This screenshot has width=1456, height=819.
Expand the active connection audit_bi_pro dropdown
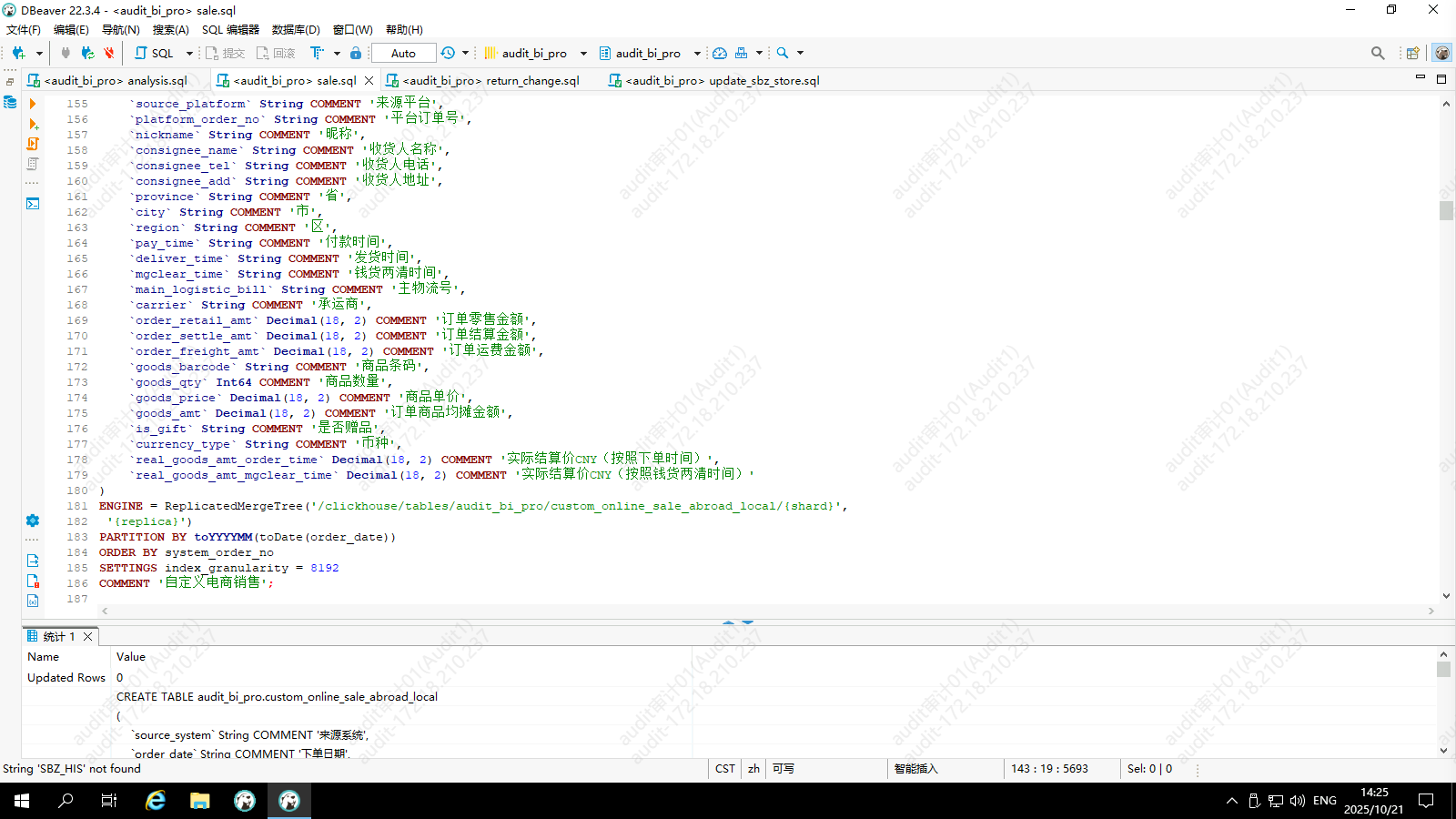pos(583,54)
